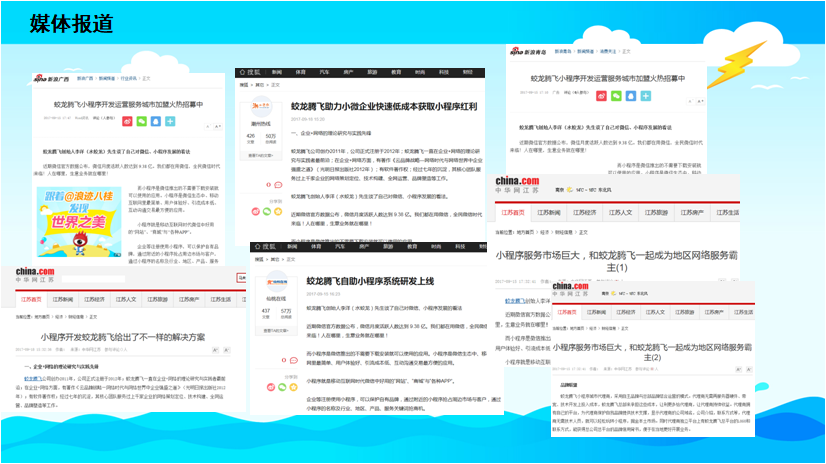
Task: Open 江苏人文 tab above article titled (1)
Action: [x=621, y=213]
